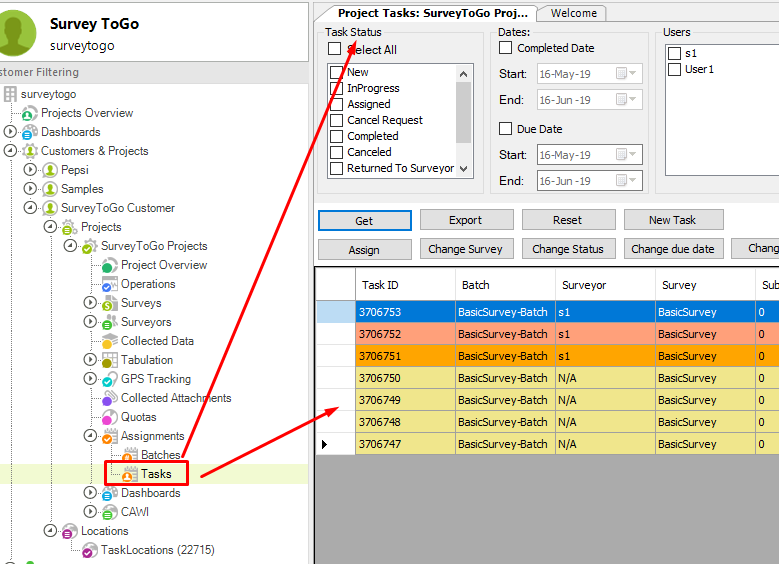This screenshot has height=564, width=779.
Task: Select the Locations tree item
Action: 105,531
